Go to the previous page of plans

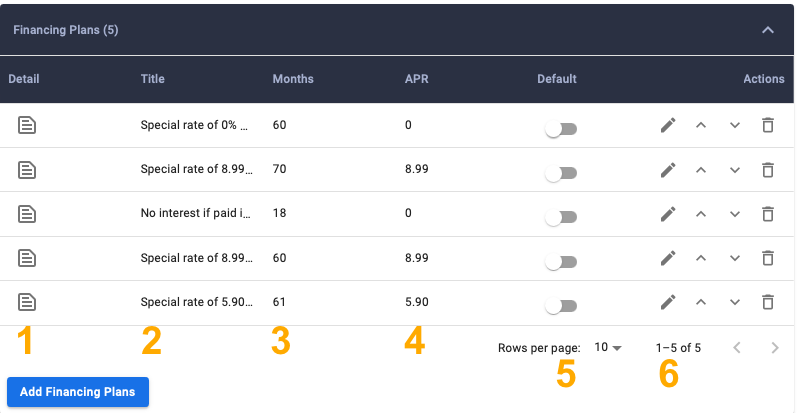736,348
